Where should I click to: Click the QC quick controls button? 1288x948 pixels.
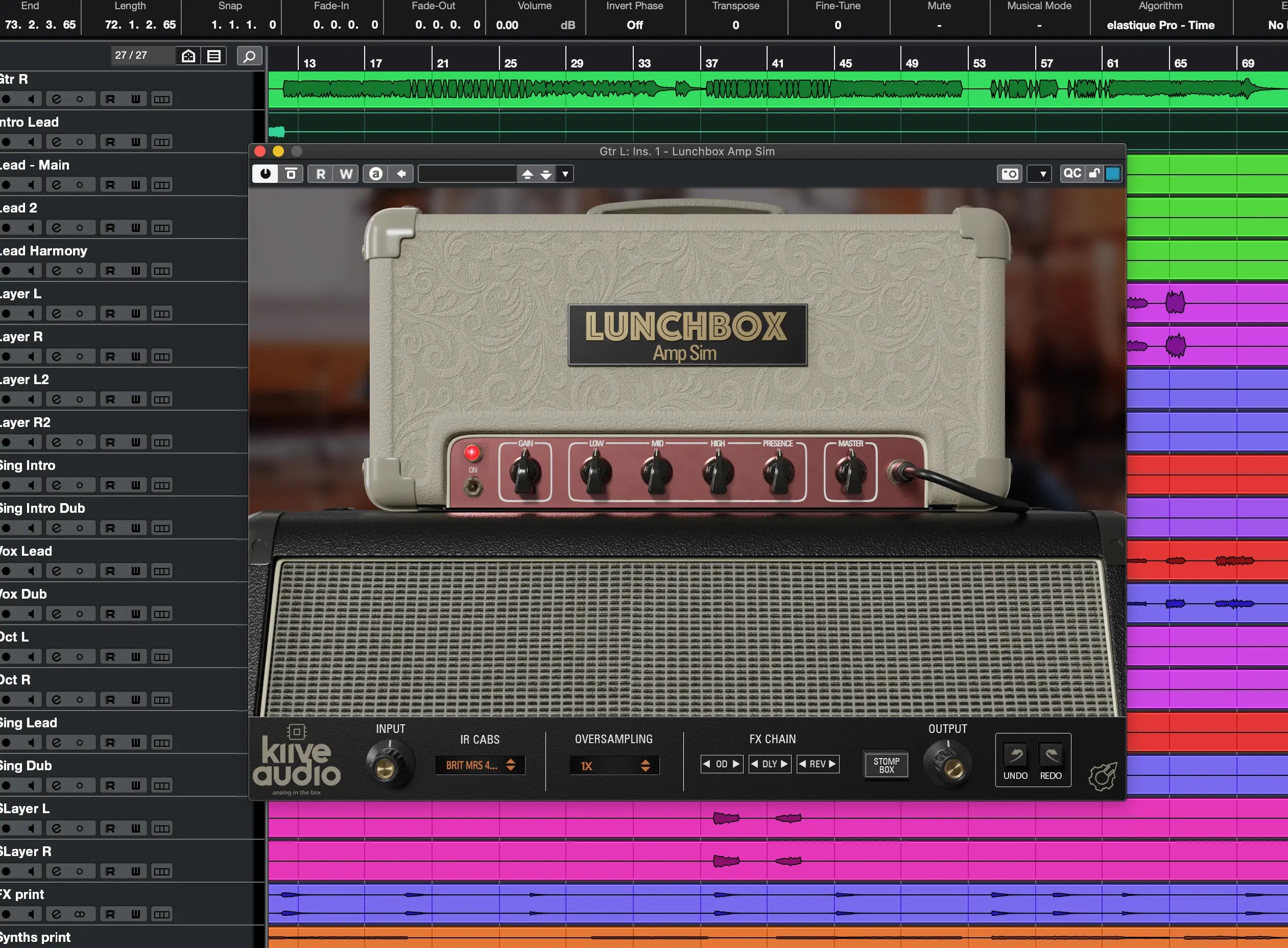click(x=1071, y=173)
